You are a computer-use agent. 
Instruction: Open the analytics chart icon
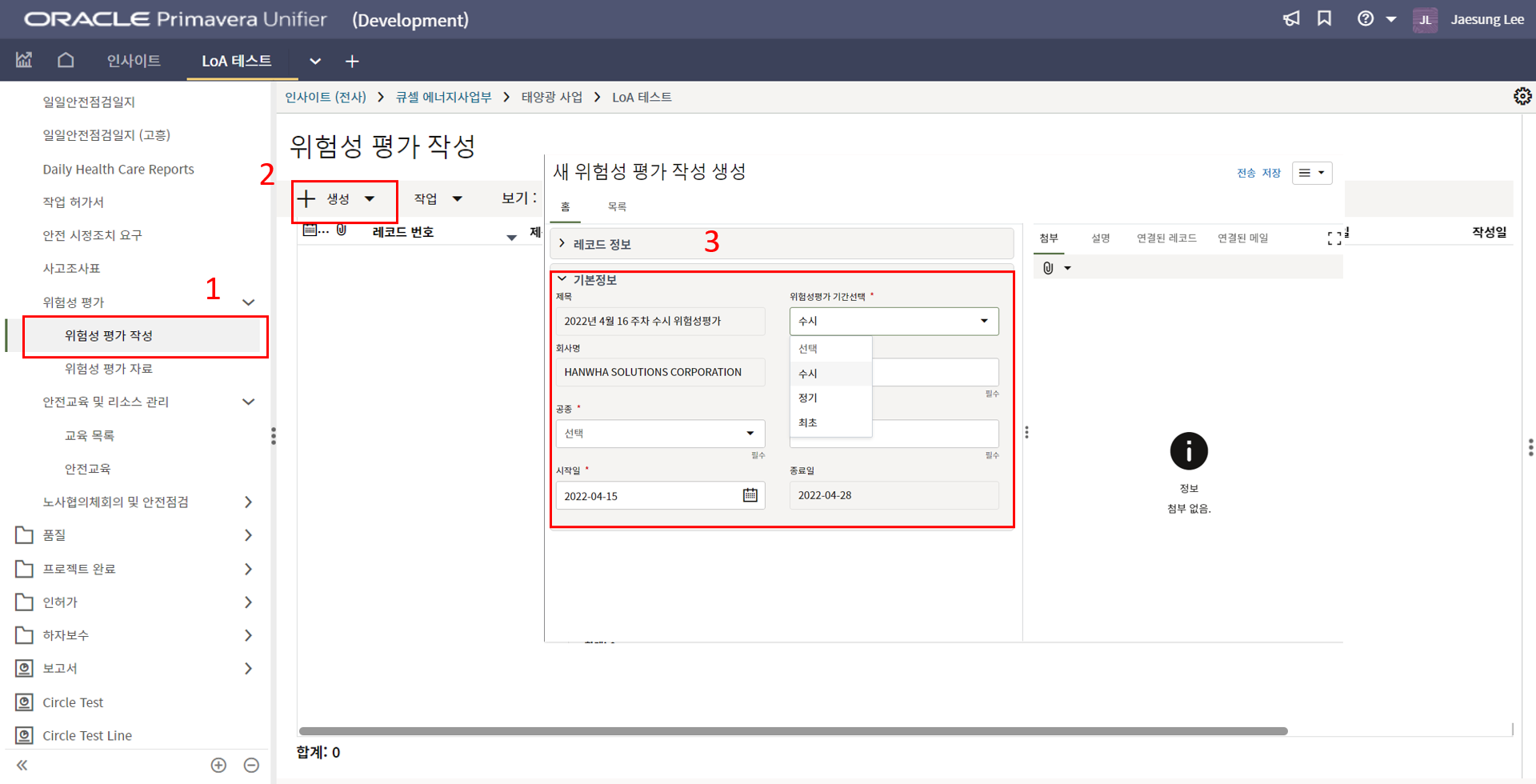[x=24, y=61]
